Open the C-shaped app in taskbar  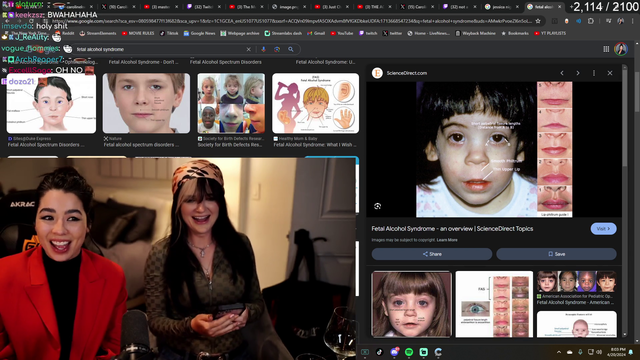pyautogui.click(x=438, y=352)
